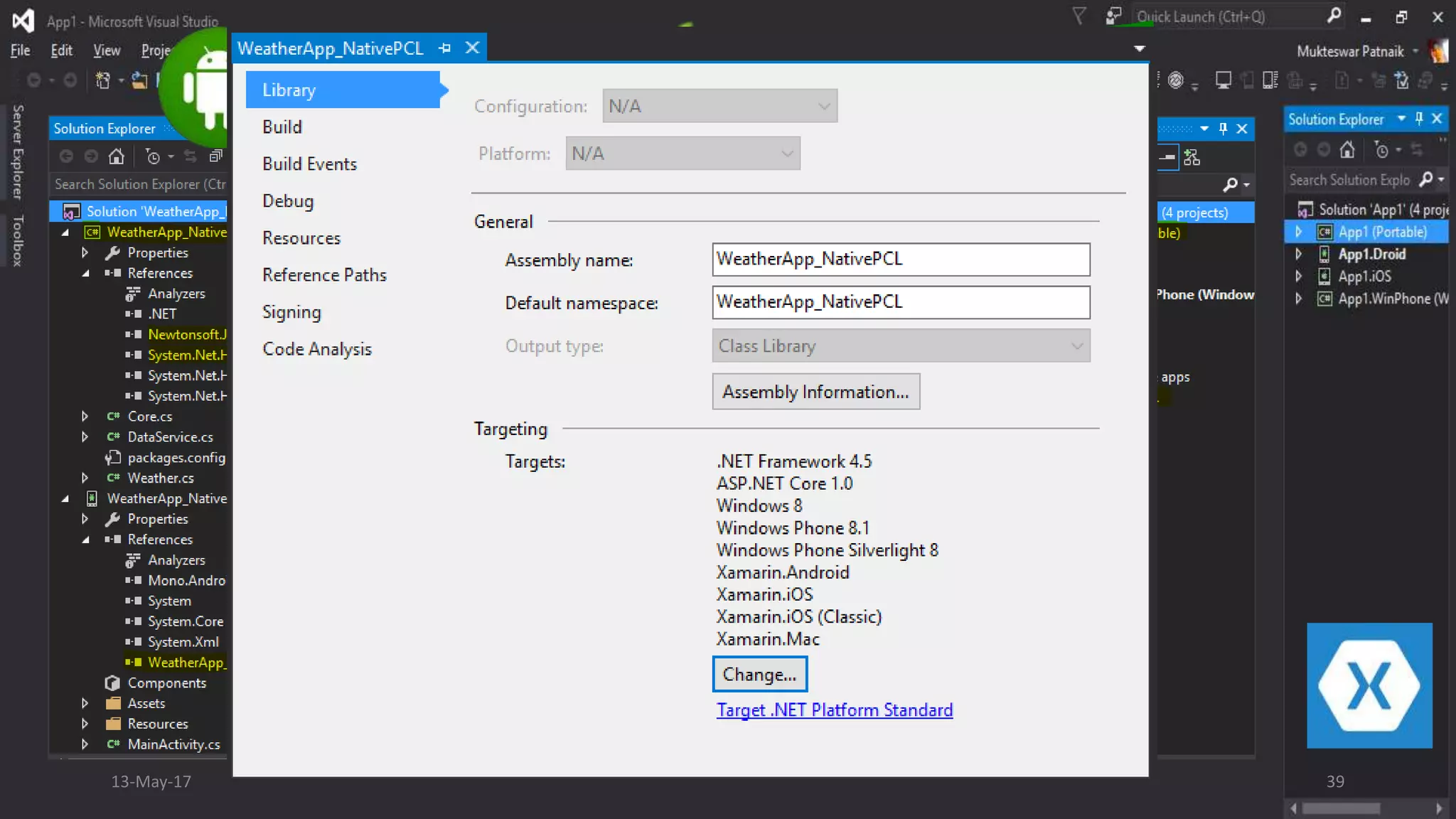Close the WeatherApp_NativePCL tab

pos(472,48)
